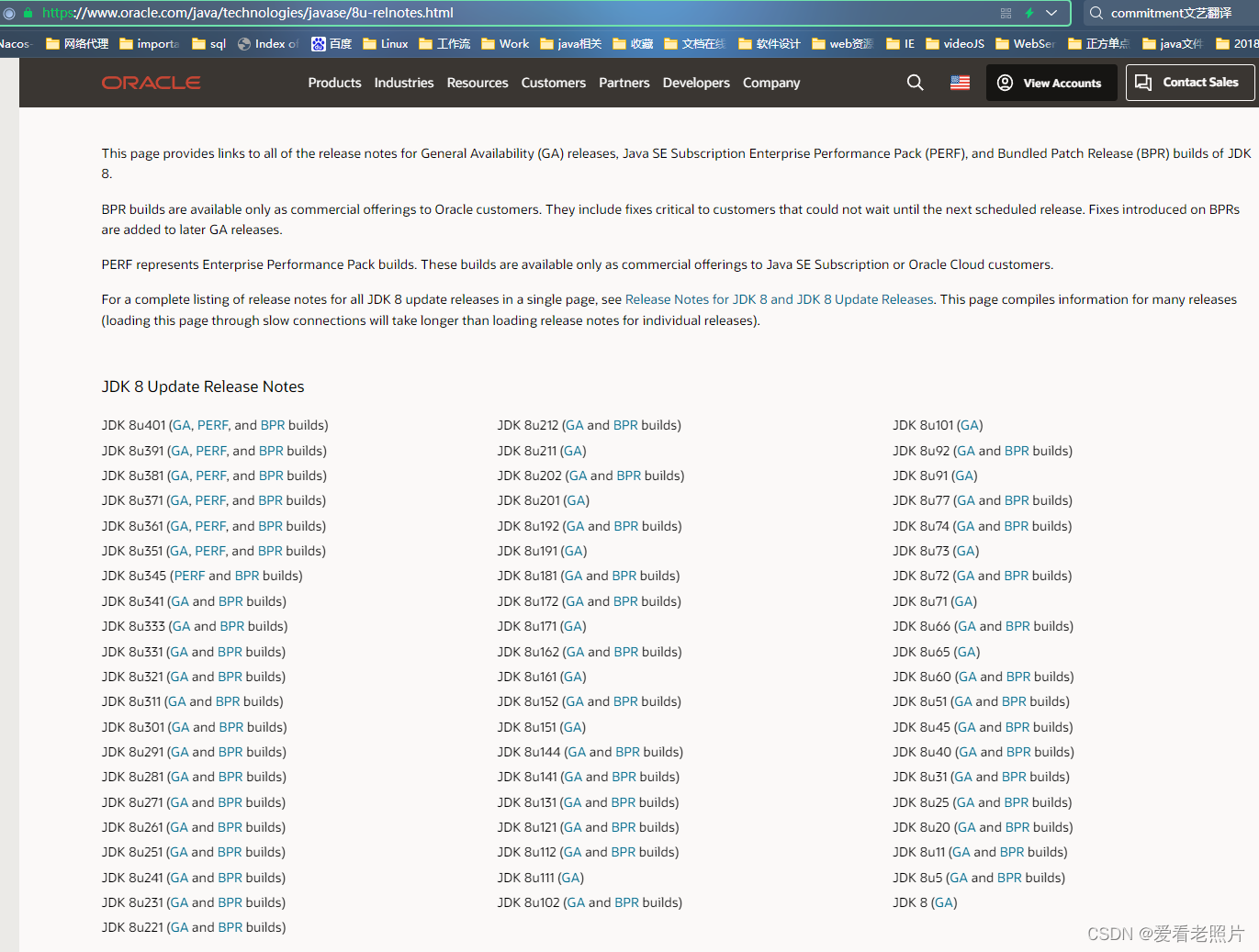Image resolution: width=1259 pixels, height=952 pixels.
Task: Open the Oracle logo home link
Action: coord(151,83)
